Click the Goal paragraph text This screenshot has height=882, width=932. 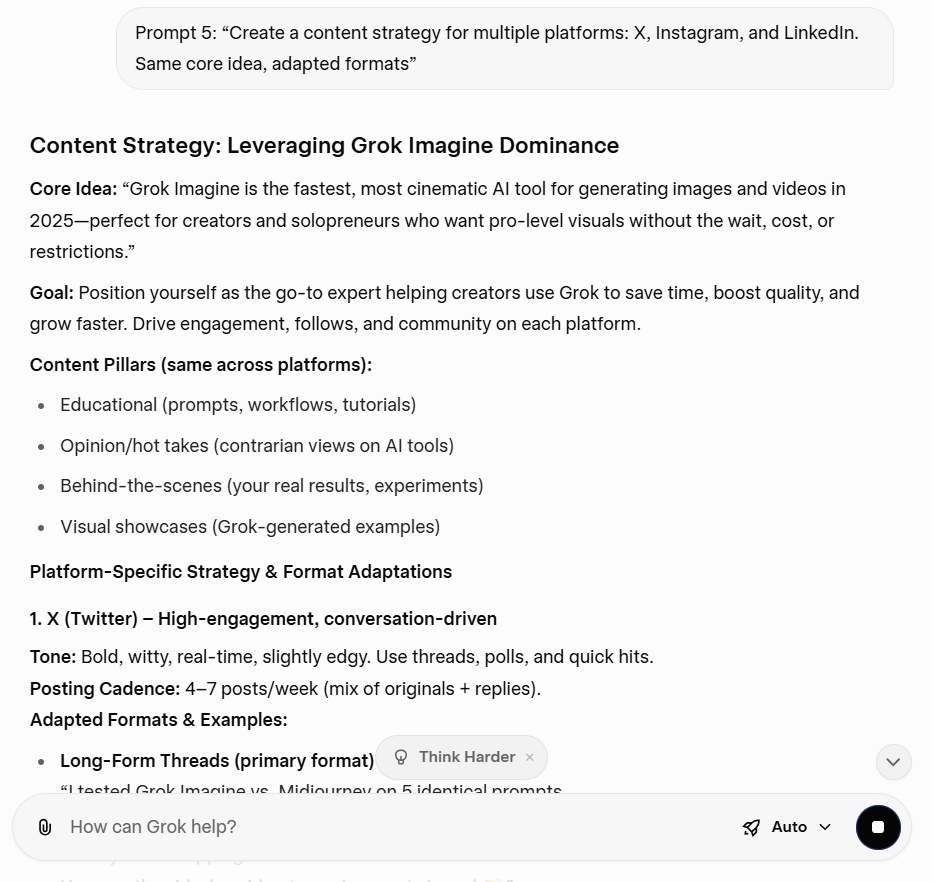(x=445, y=307)
